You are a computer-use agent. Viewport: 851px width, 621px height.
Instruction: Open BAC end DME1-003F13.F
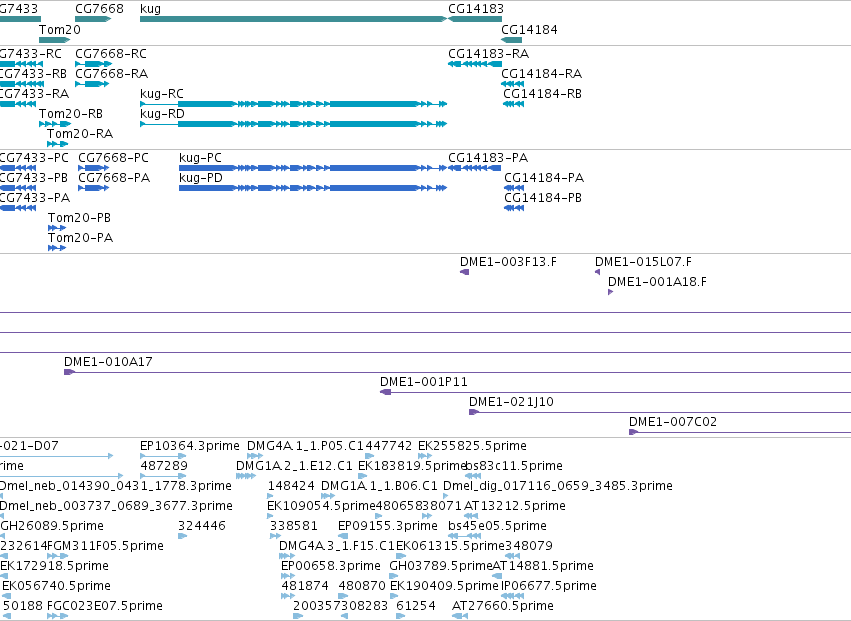[x=465, y=272]
